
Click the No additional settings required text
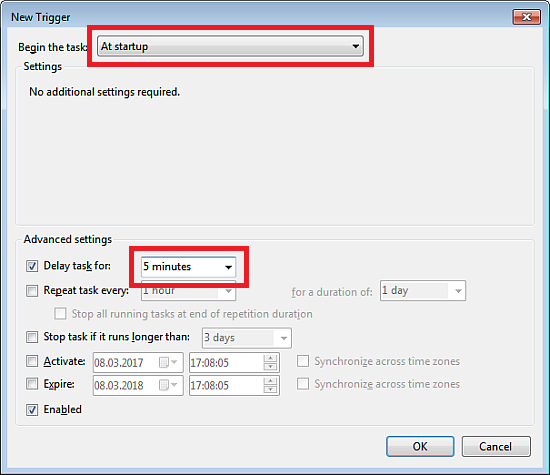104,92
